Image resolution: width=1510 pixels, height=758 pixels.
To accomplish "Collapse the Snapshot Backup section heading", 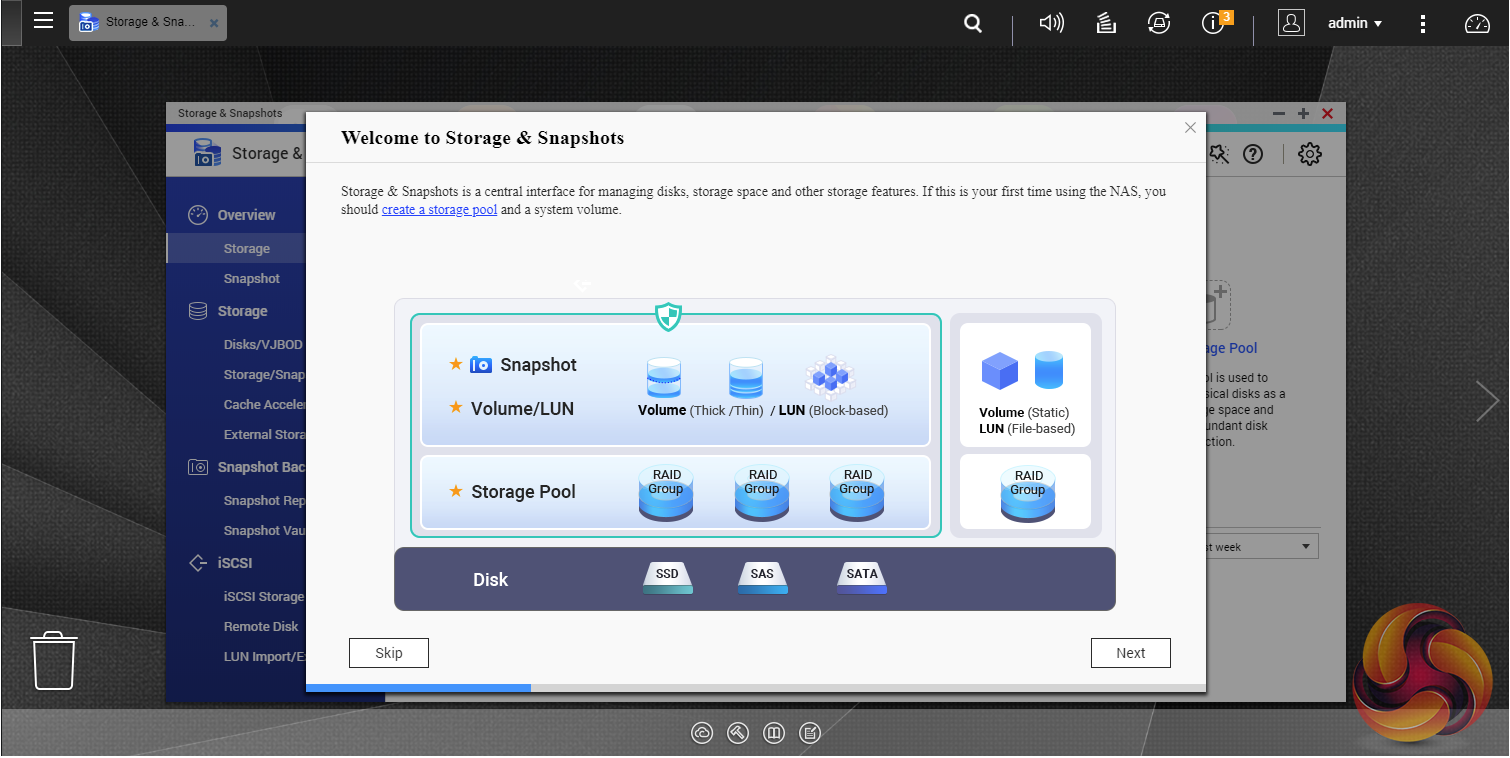I will pyautogui.click(x=260, y=467).
